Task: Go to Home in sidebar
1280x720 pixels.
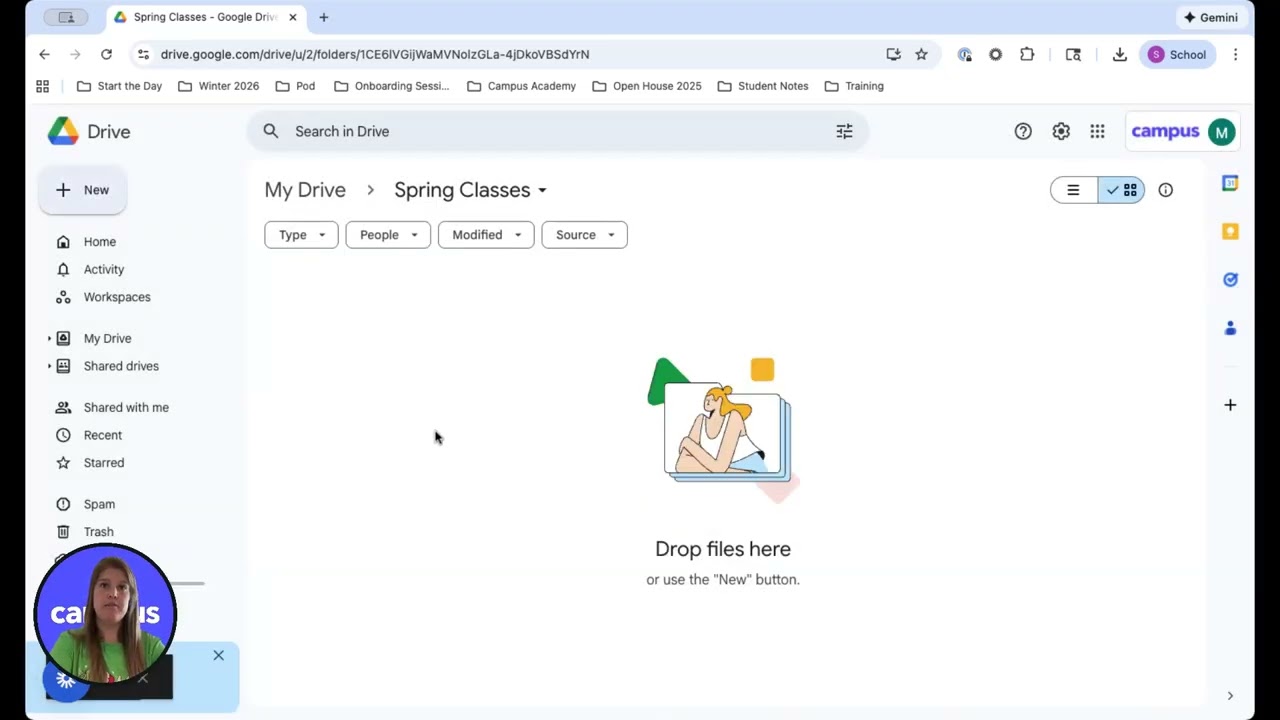Action: (x=100, y=242)
